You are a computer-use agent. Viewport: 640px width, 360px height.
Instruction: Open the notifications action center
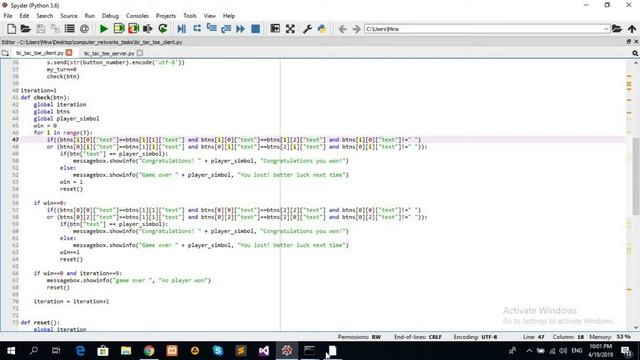point(627,351)
